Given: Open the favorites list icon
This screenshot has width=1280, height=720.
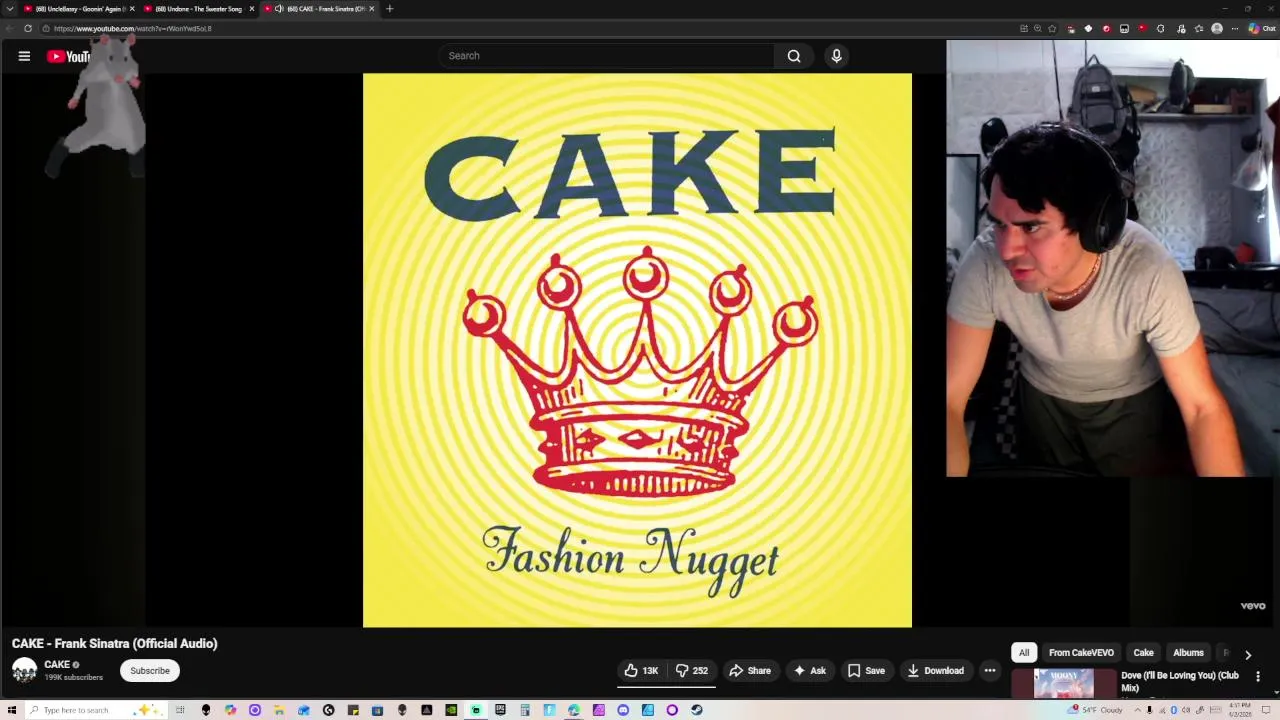Looking at the screenshot, I should (x=1199, y=28).
